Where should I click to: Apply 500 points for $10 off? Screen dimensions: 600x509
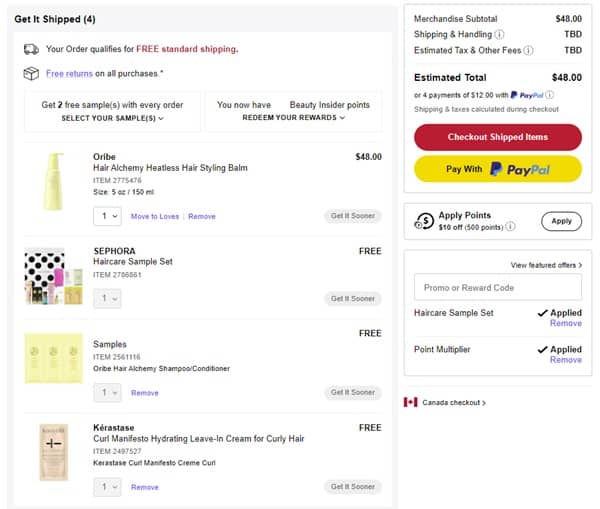pyautogui.click(x=561, y=221)
